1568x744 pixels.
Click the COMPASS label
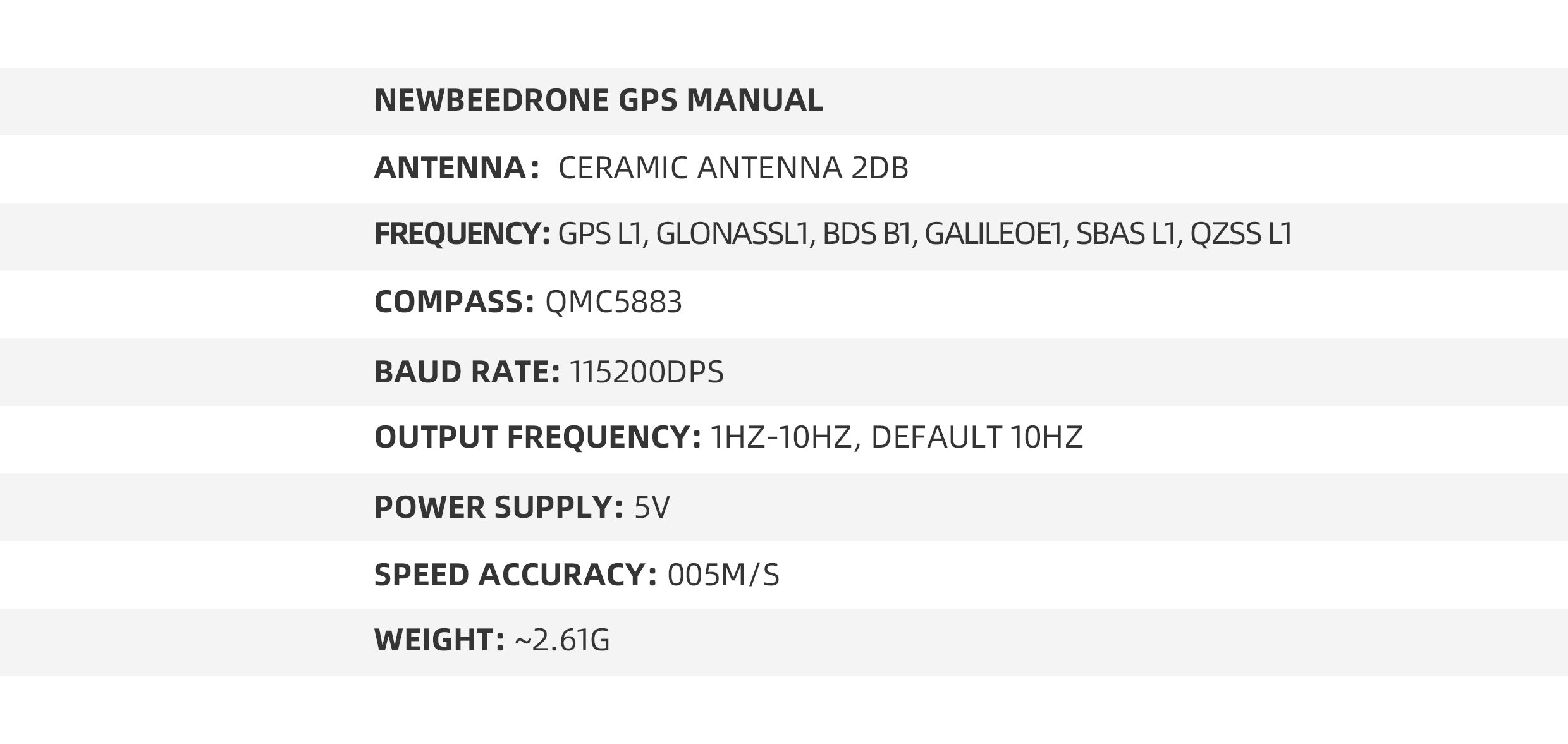coord(455,302)
